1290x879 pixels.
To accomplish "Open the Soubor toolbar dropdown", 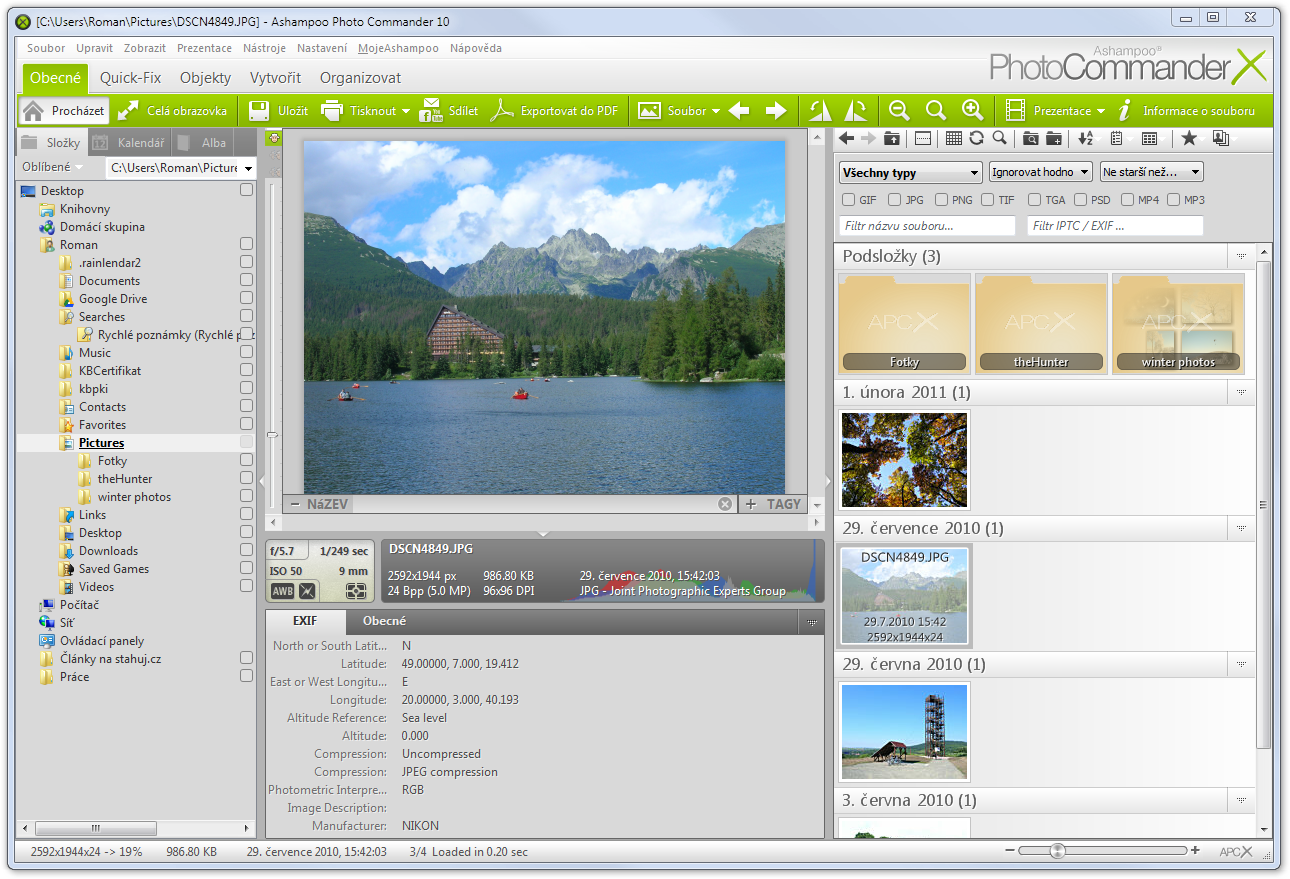I will coord(679,111).
